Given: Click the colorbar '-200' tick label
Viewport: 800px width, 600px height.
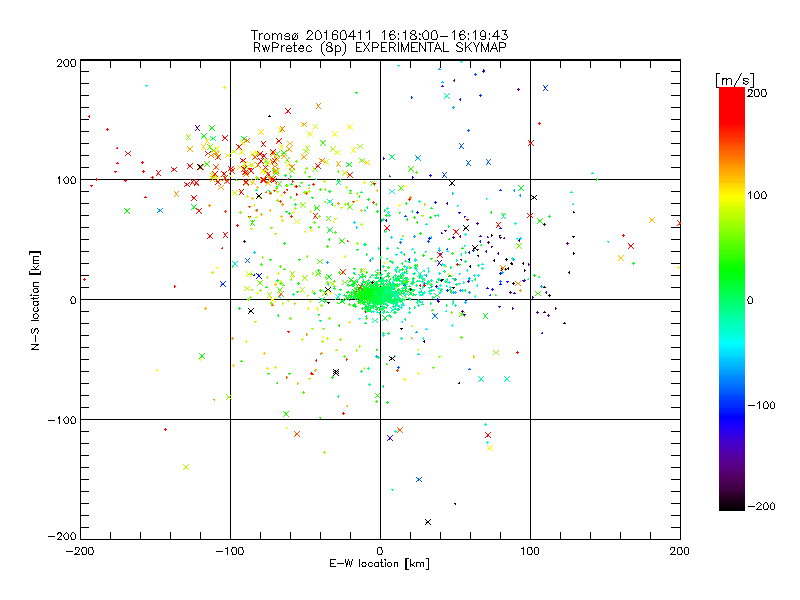Looking at the screenshot, I should [x=761, y=506].
